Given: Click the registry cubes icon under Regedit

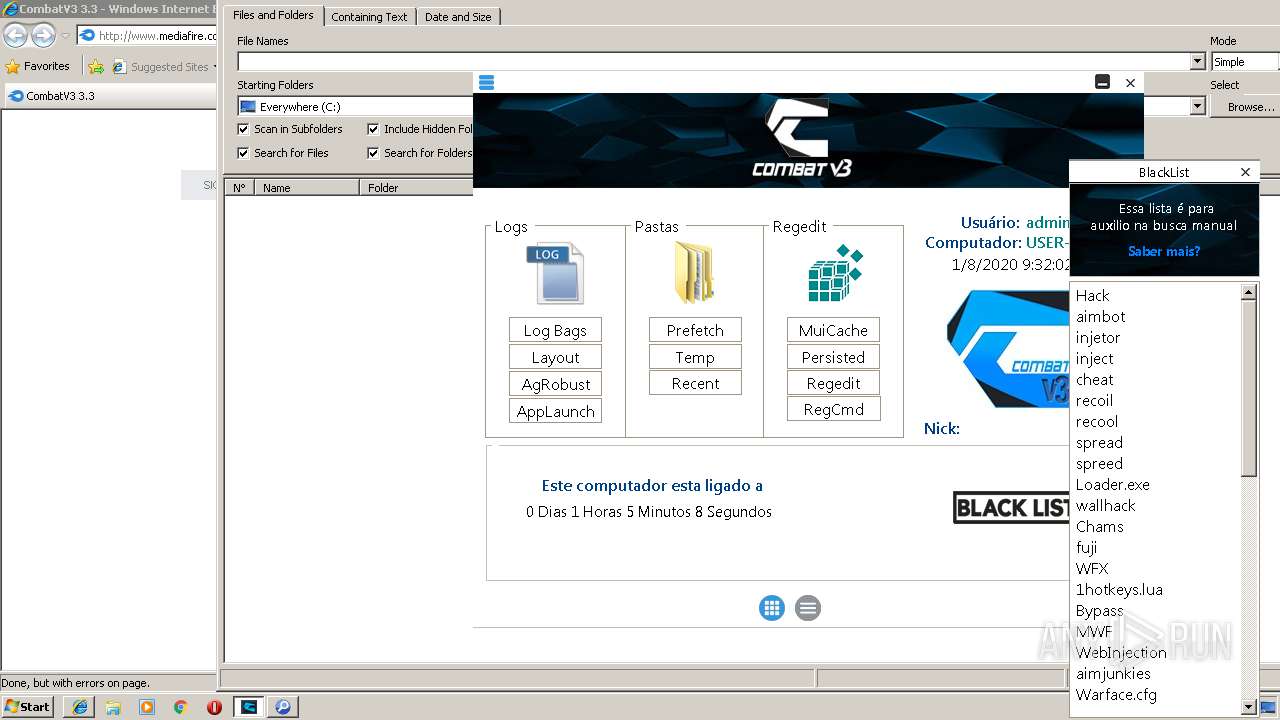Looking at the screenshot, I should pos(834,273).
